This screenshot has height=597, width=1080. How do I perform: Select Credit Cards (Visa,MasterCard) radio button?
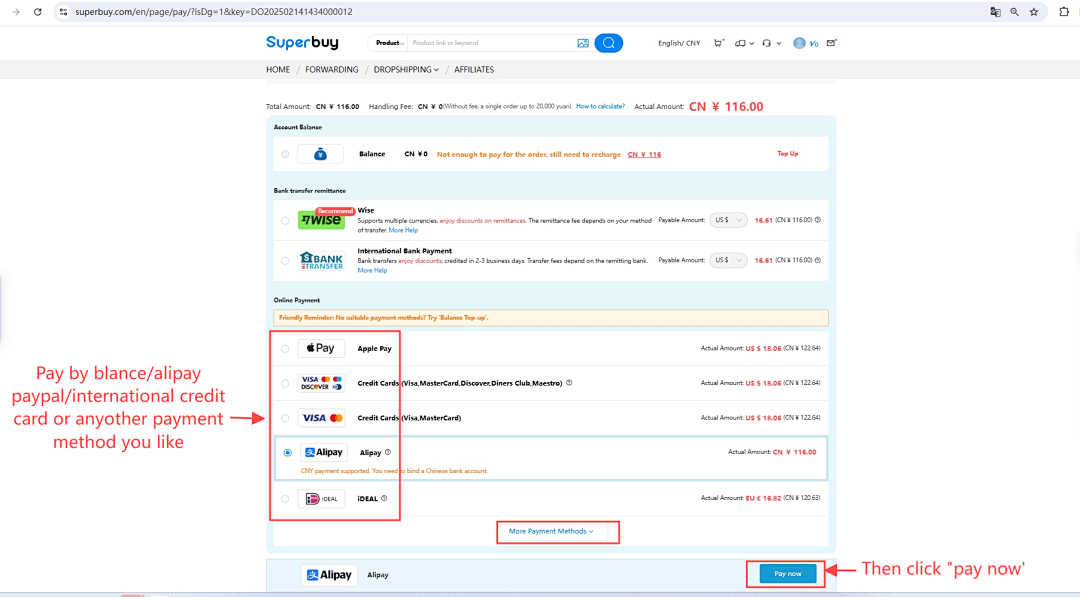click(x=285, y=418)
